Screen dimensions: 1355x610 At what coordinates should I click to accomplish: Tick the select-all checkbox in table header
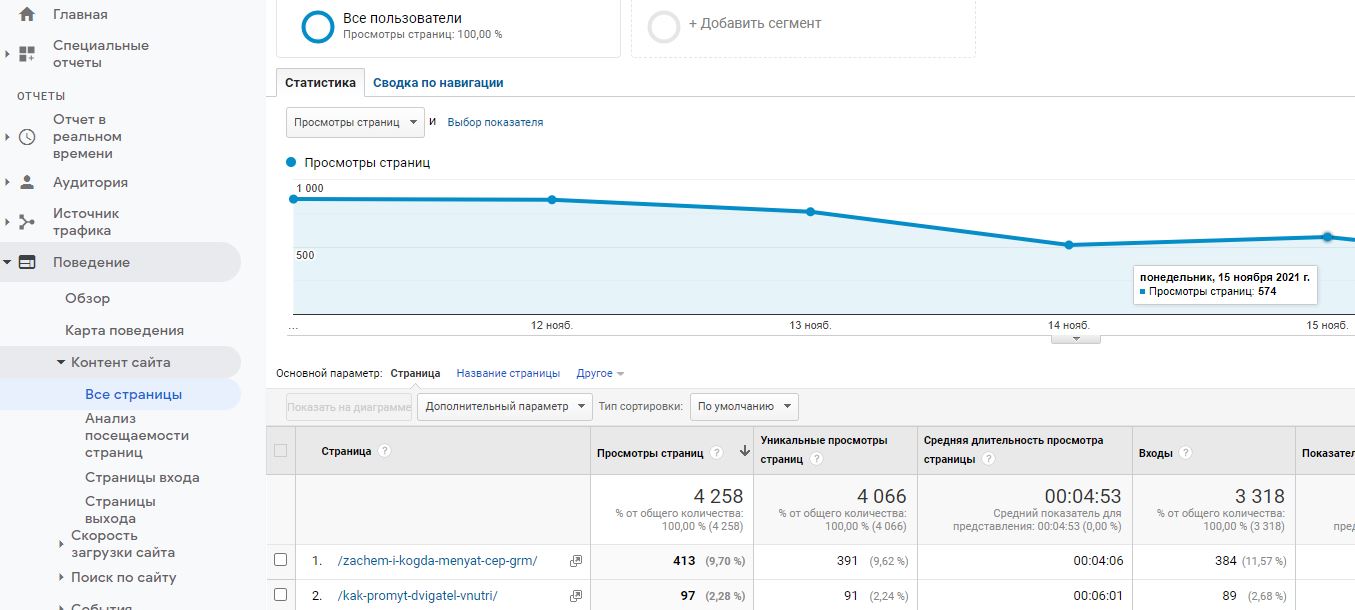(280, 451)
